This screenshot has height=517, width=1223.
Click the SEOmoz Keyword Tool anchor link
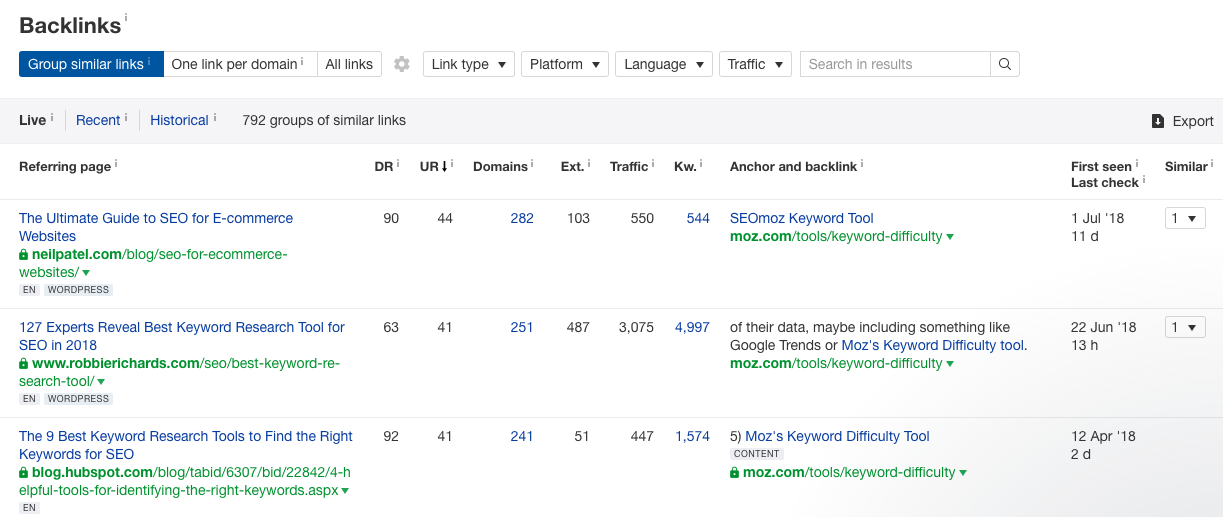(x=802, y=218)
